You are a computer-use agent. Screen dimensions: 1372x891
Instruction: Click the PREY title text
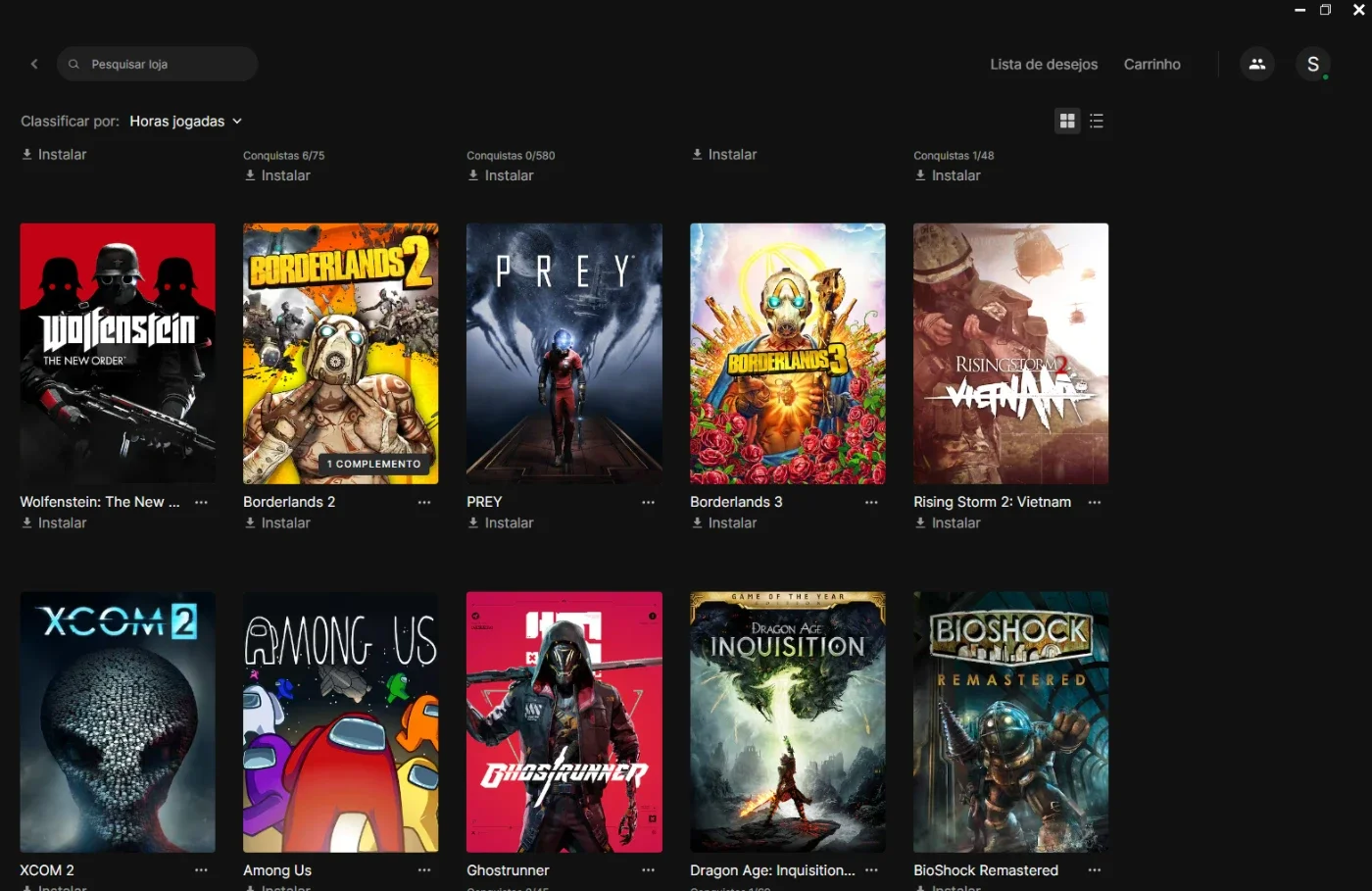pos(484,502)
